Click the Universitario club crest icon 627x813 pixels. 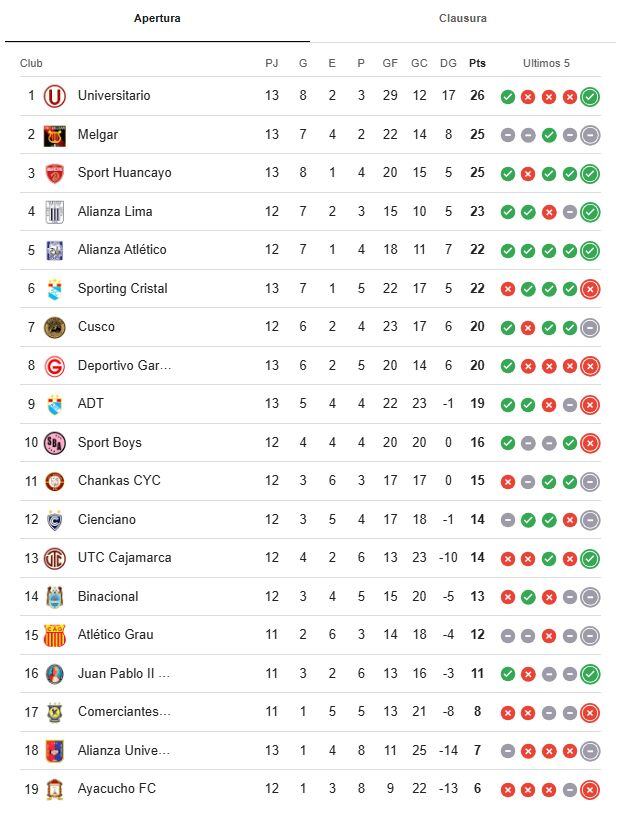click(x=54, y=96)
